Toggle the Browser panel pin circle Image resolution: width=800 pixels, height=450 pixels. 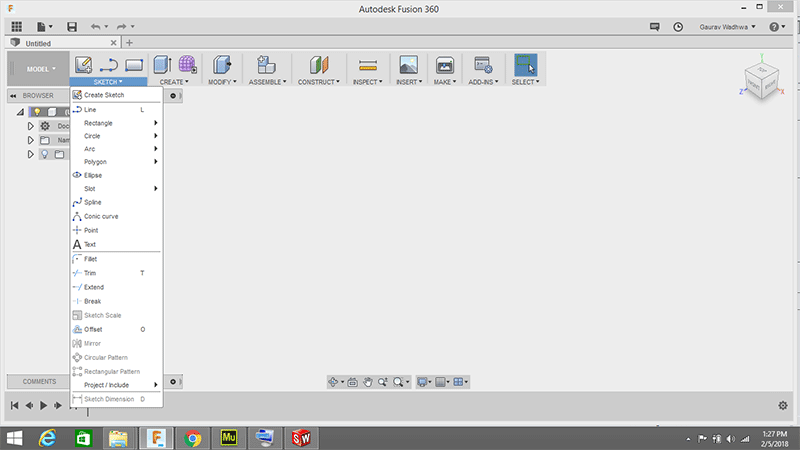point(173,95)
